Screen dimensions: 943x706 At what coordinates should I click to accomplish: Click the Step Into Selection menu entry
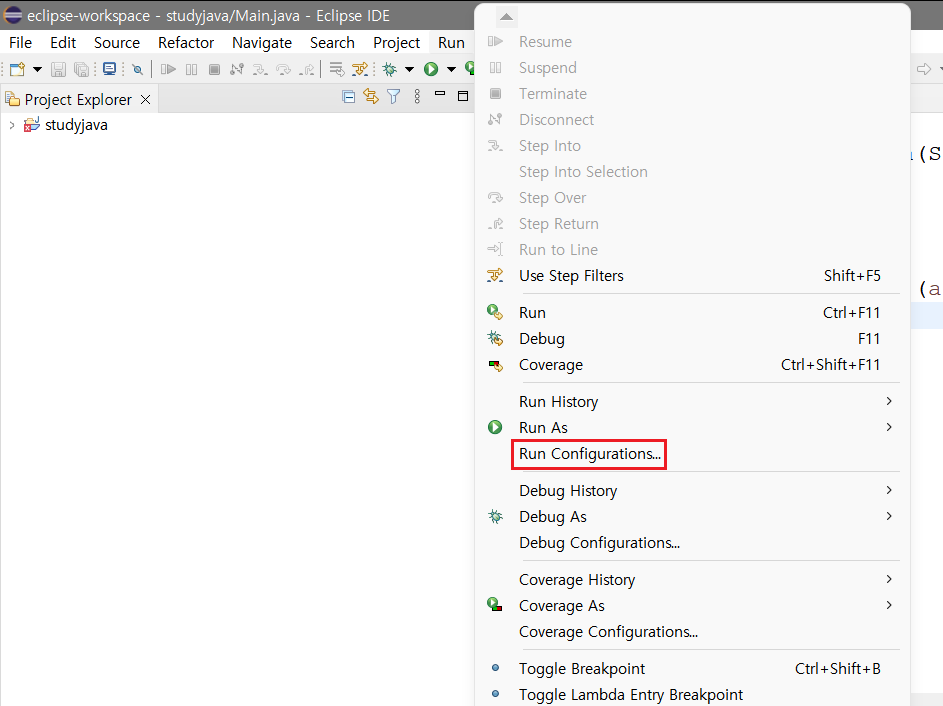692,172
